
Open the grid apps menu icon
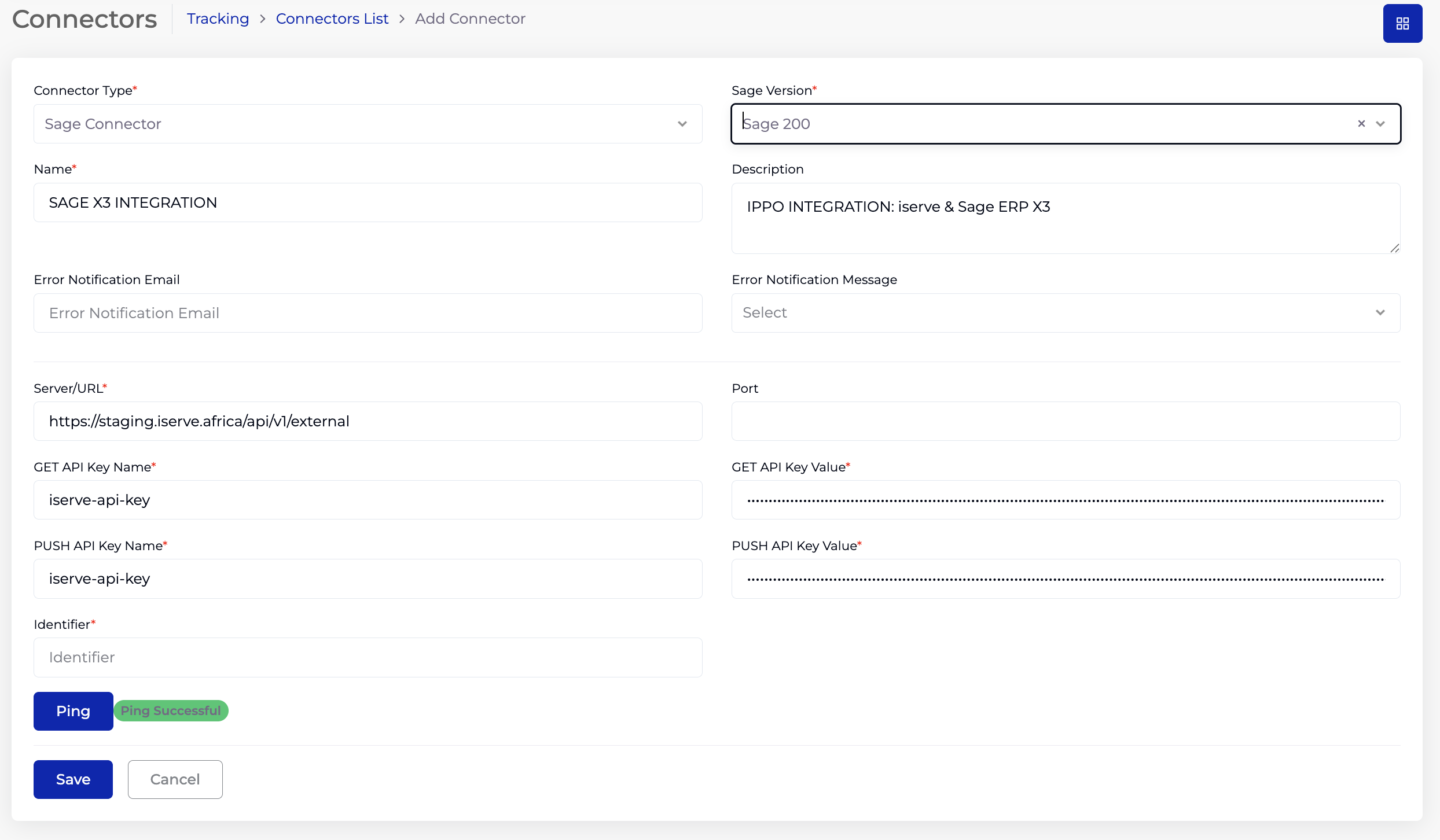pyautogui.click(x=1402, y=23)
